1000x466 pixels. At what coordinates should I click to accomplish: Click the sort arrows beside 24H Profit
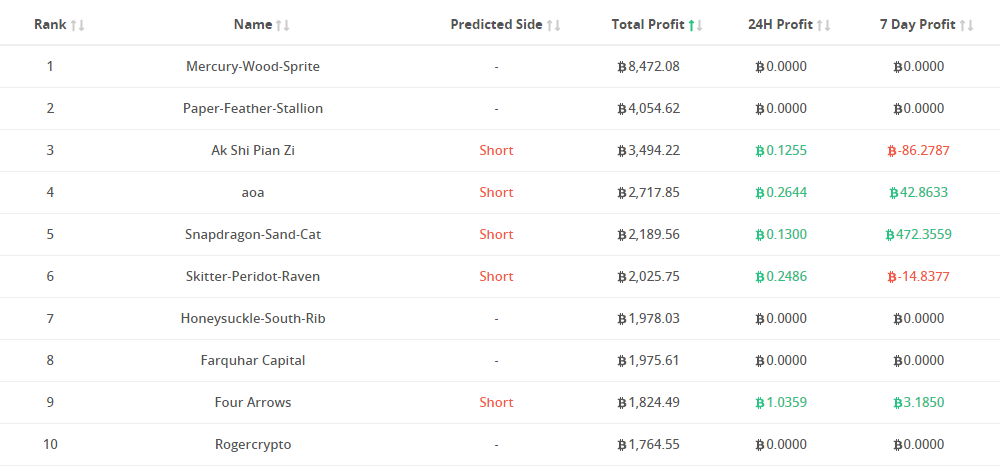[822, 25]
